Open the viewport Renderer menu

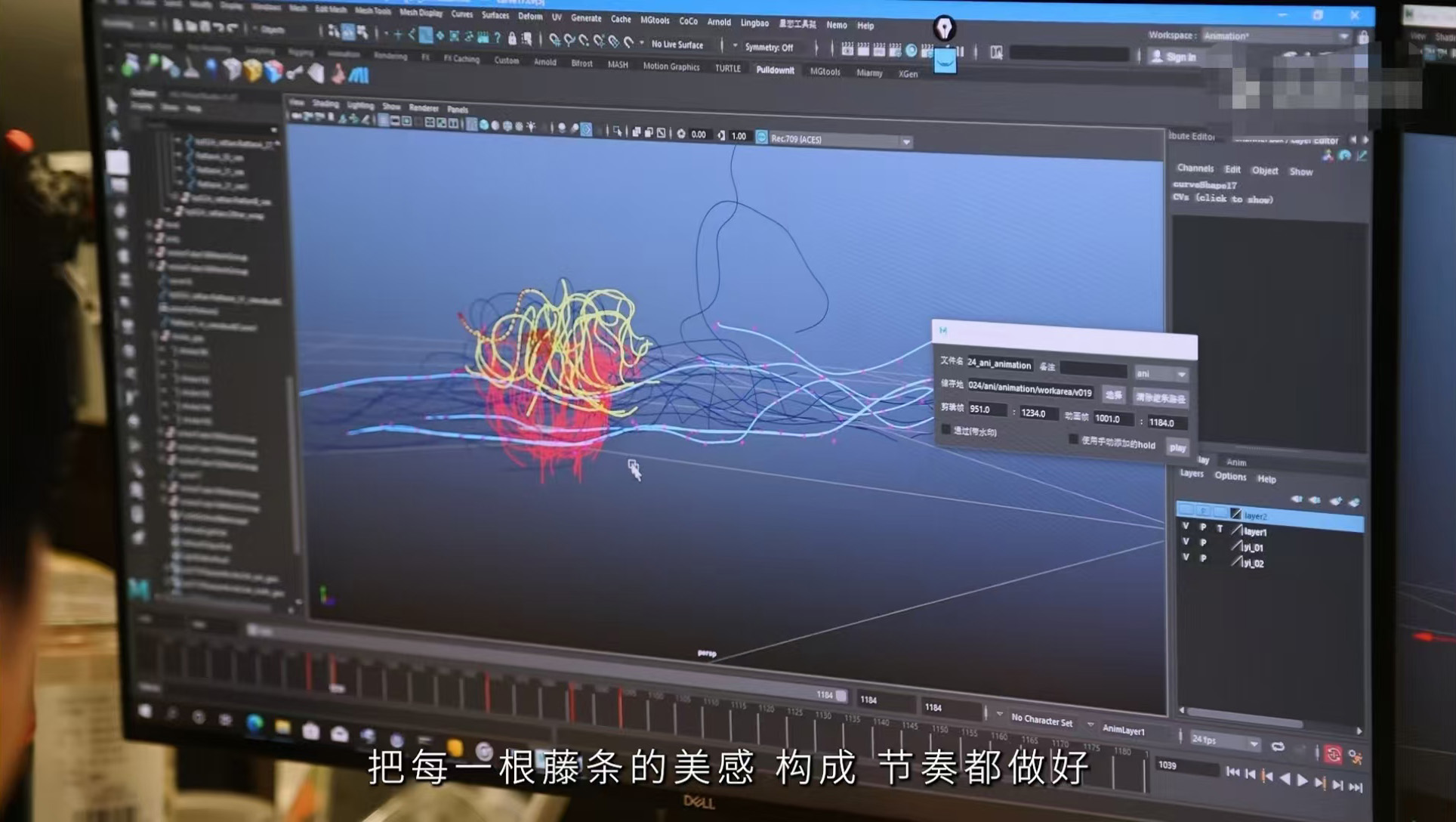pyautogui.click(x=424, y=108)
